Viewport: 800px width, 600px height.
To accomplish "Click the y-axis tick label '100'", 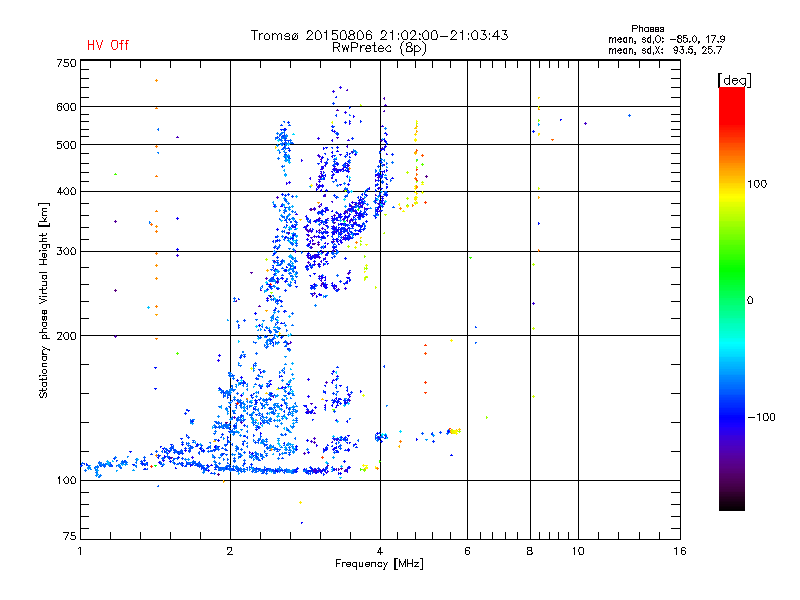I will (x=66, y=480).
